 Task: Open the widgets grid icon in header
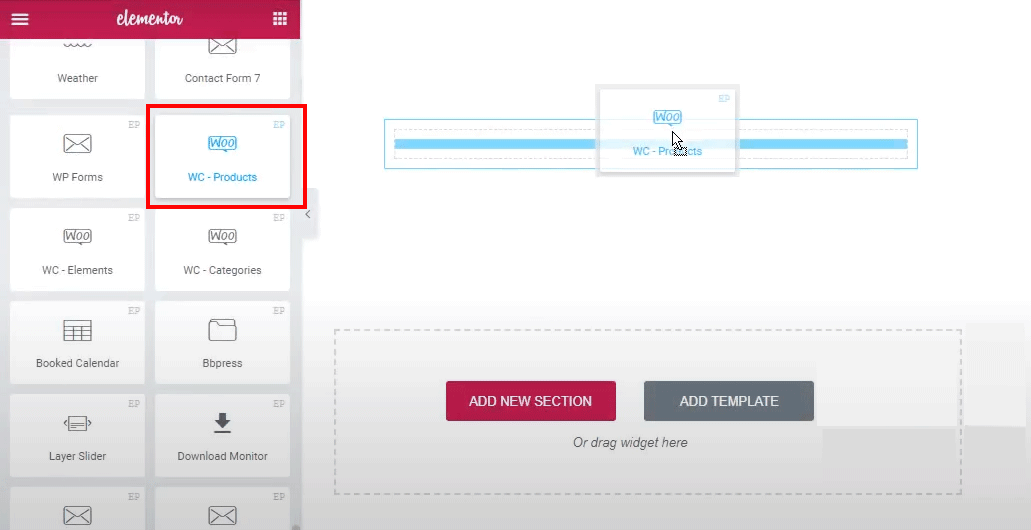(x=280, y=19)
